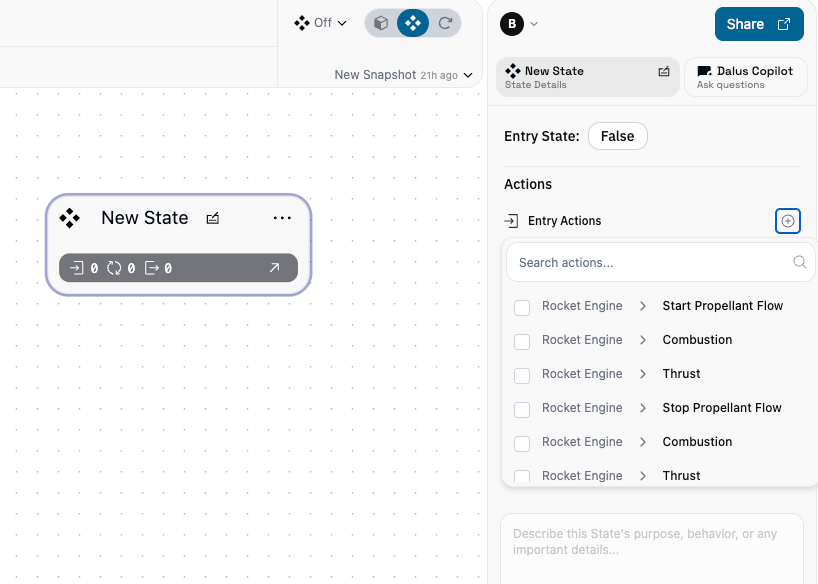Click the Entry Actions label
The image size is (818, 584).
pyautogui.click(x=564, y=221)
